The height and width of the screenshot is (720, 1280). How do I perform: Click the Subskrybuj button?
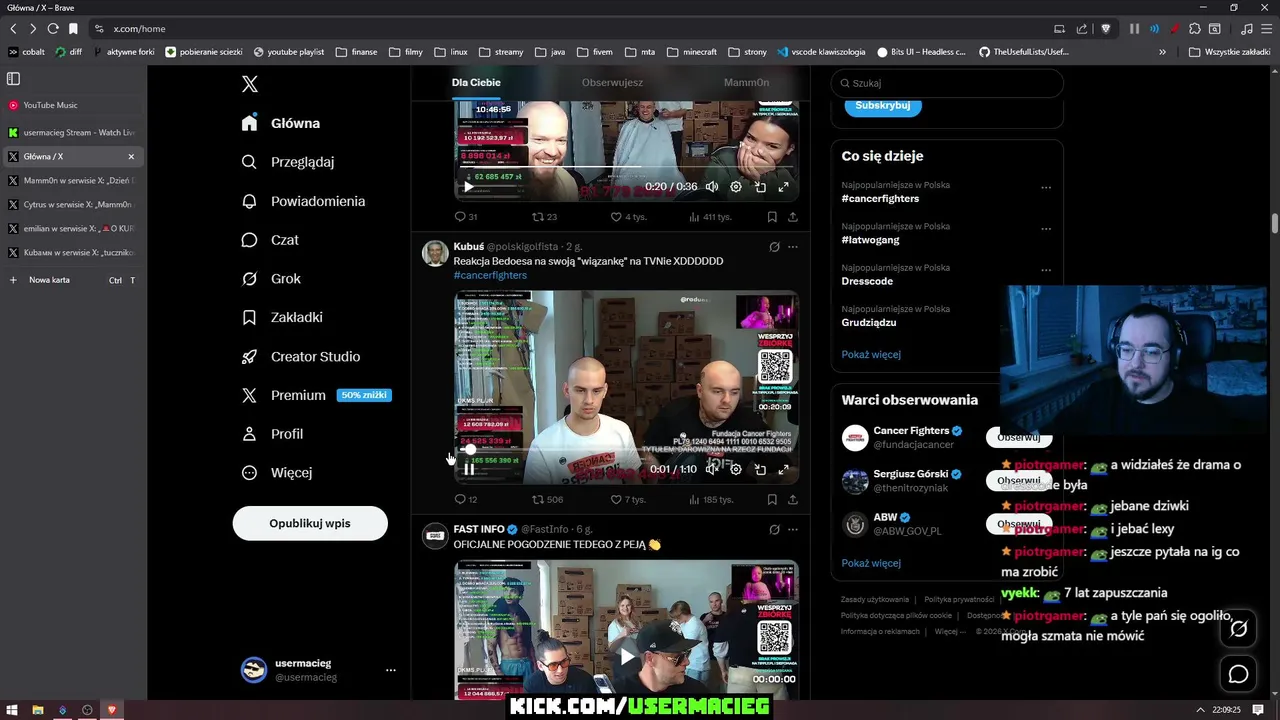[x=883, y=105]
